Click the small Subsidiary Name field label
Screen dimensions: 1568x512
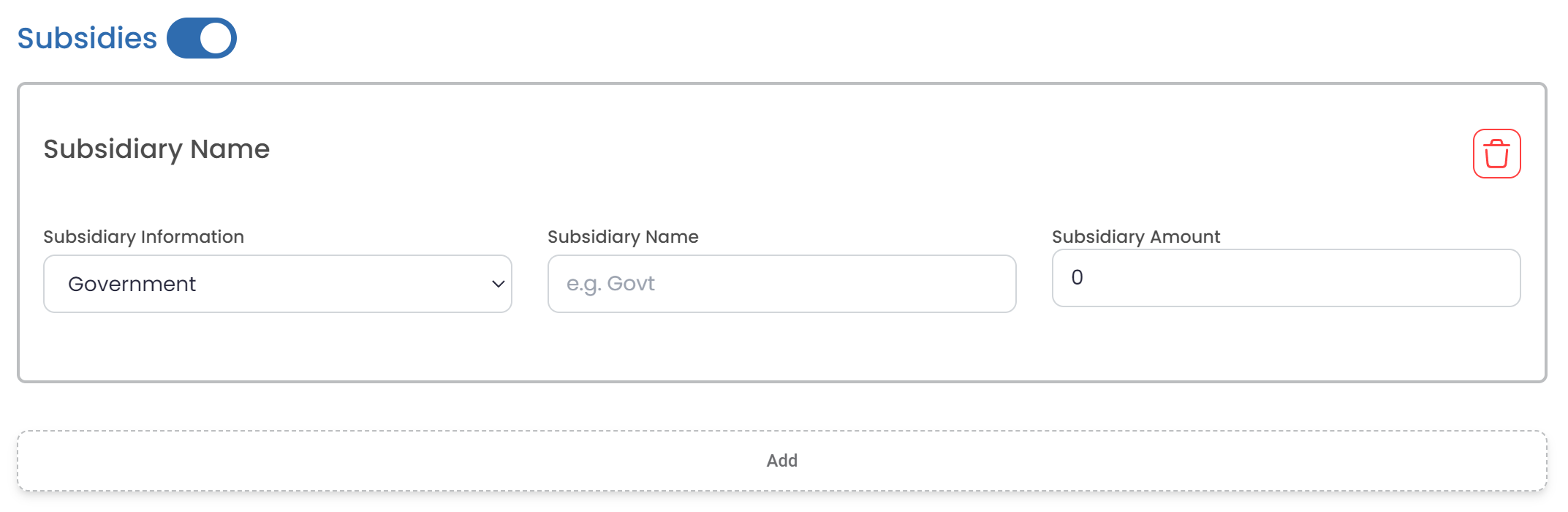click(623, 237)
